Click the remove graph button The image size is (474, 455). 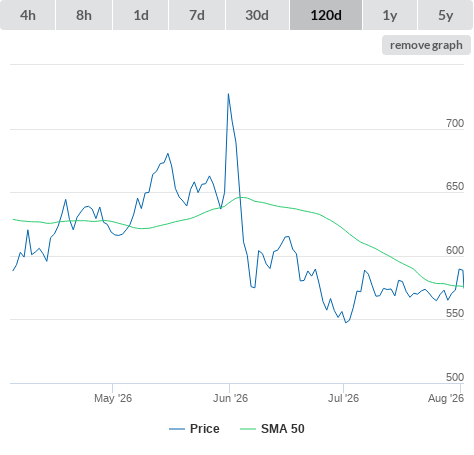(x=426, y=45)
